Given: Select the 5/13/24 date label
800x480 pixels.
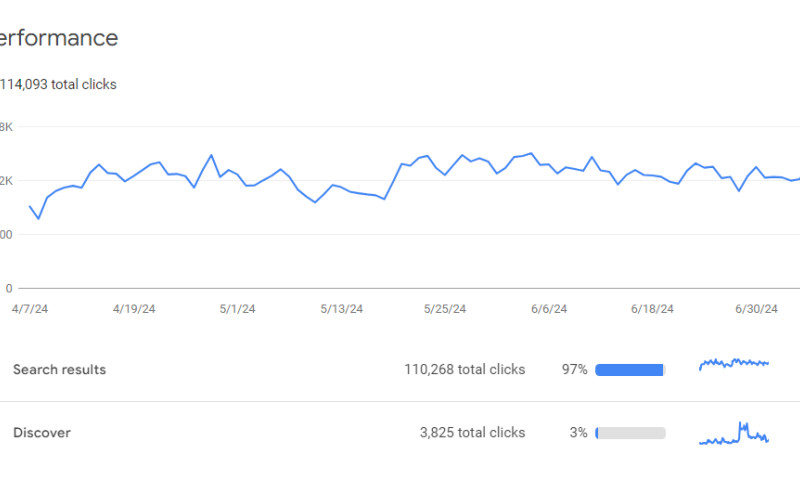Looking at the screenshot, I should point(341,309).
